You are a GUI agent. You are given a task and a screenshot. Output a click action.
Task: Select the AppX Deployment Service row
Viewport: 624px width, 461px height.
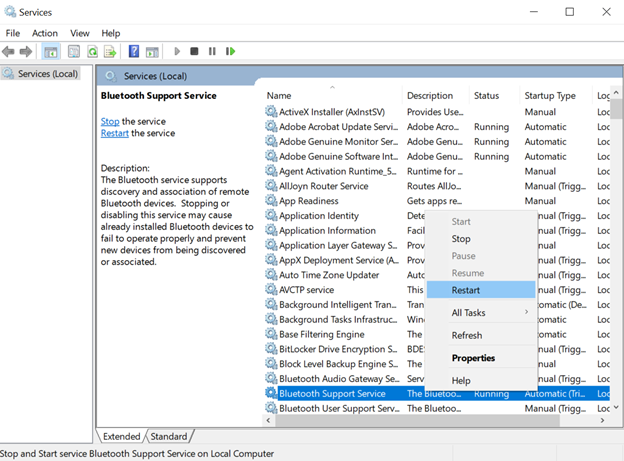point(437,260)
